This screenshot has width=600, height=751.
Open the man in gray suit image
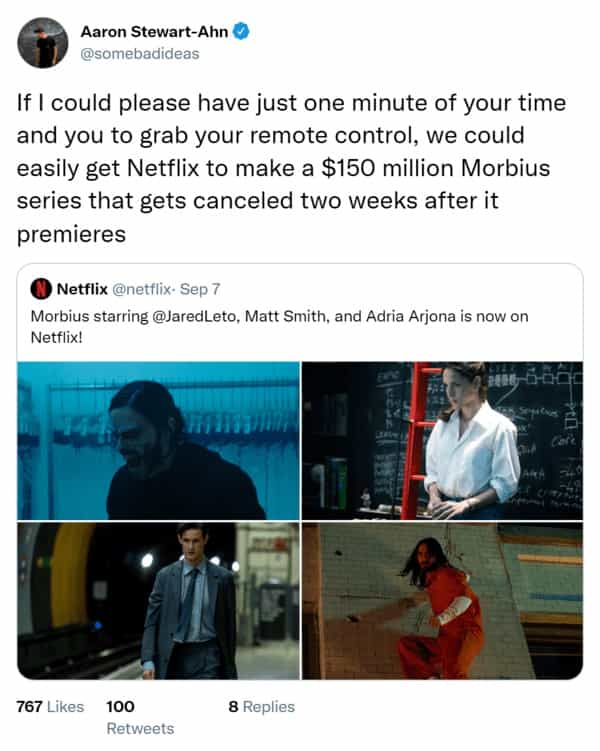click(x=158, y=601)
